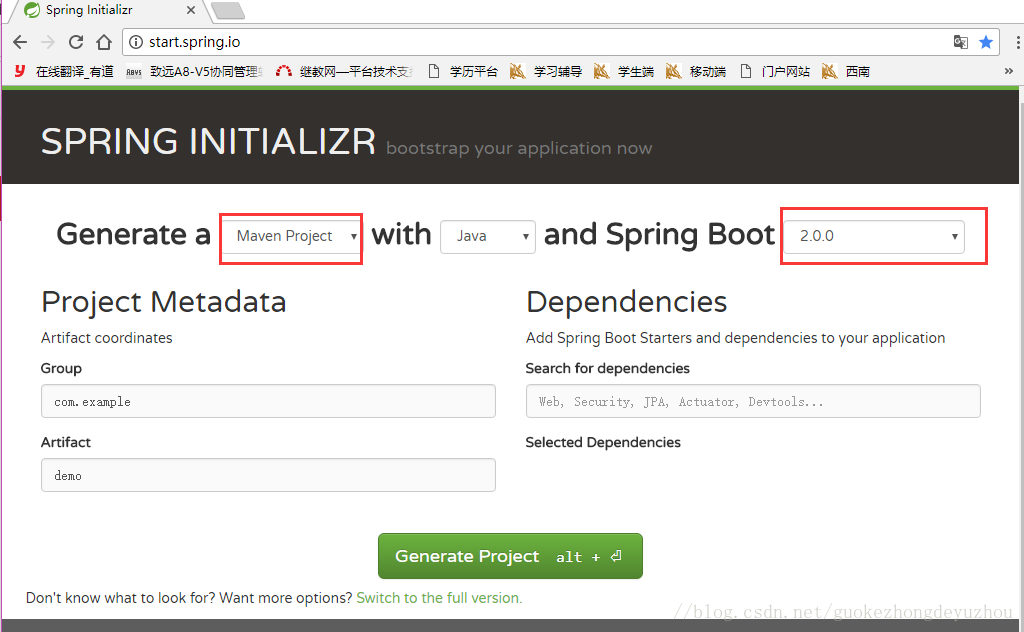Image resolution: width=1024 pixels, height=632 pixels.
Task: Click the Search for dependencies input
Action: pyautogui.click(x=753, y=401)
